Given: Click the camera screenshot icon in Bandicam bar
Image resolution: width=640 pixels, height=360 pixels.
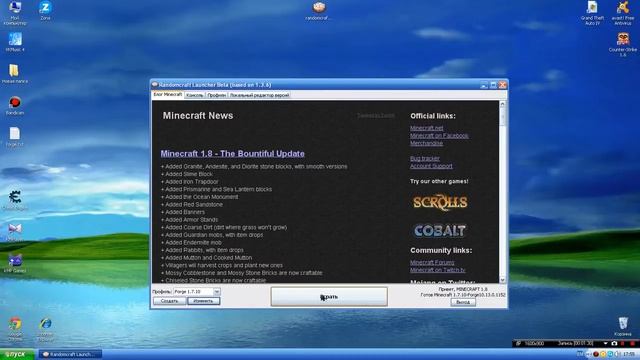Looking at the screenshot, I should click(614, 343).
